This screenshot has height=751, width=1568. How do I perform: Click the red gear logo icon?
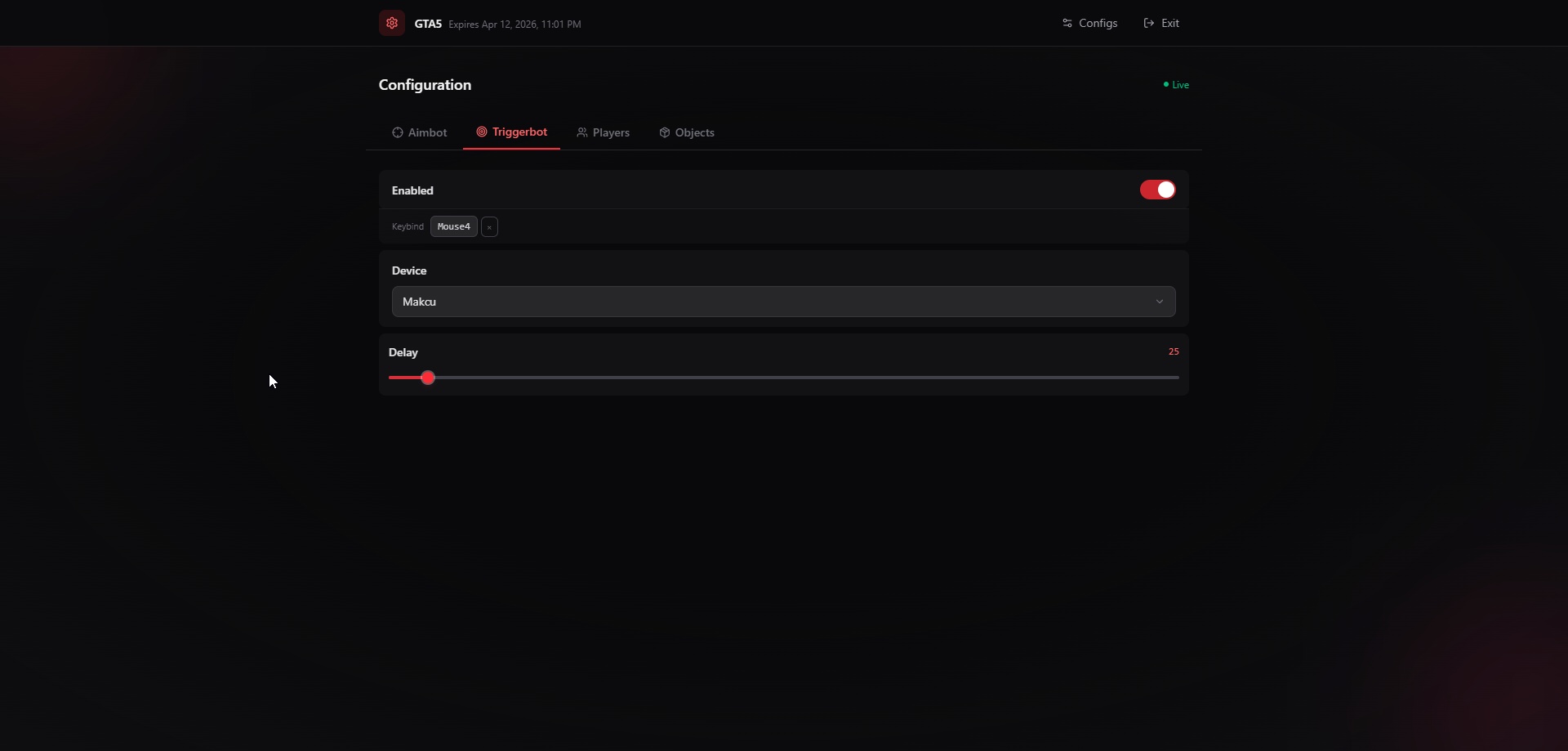(x=392, y=23)
